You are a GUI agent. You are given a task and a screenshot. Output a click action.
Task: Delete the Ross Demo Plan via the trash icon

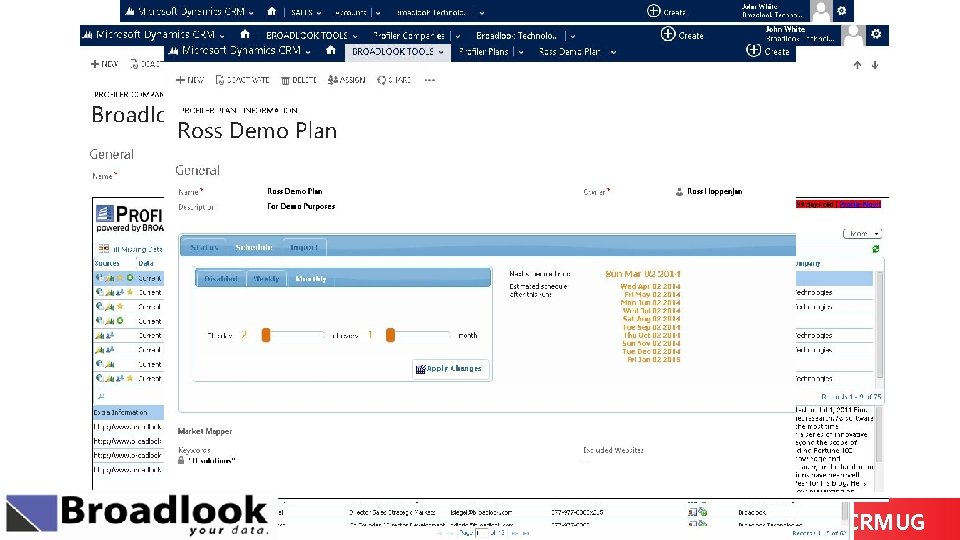pos(299,80)
